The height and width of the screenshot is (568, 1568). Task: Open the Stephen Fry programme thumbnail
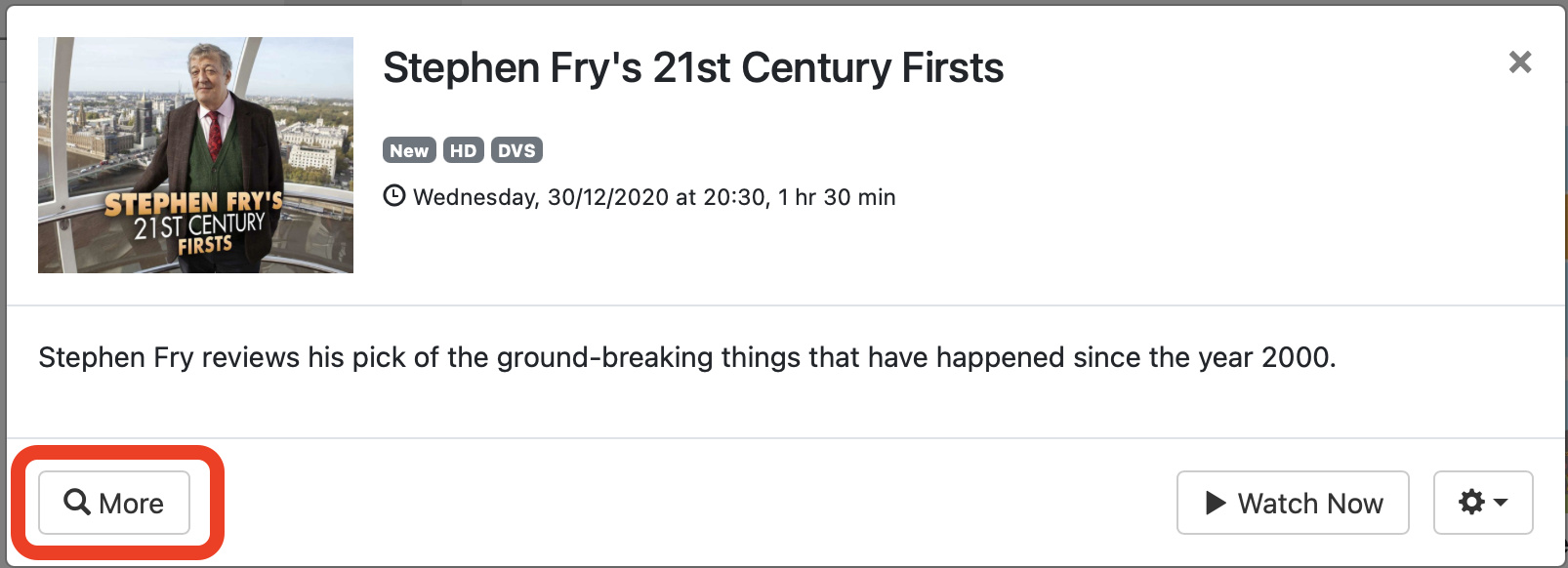tap(195, 155)
